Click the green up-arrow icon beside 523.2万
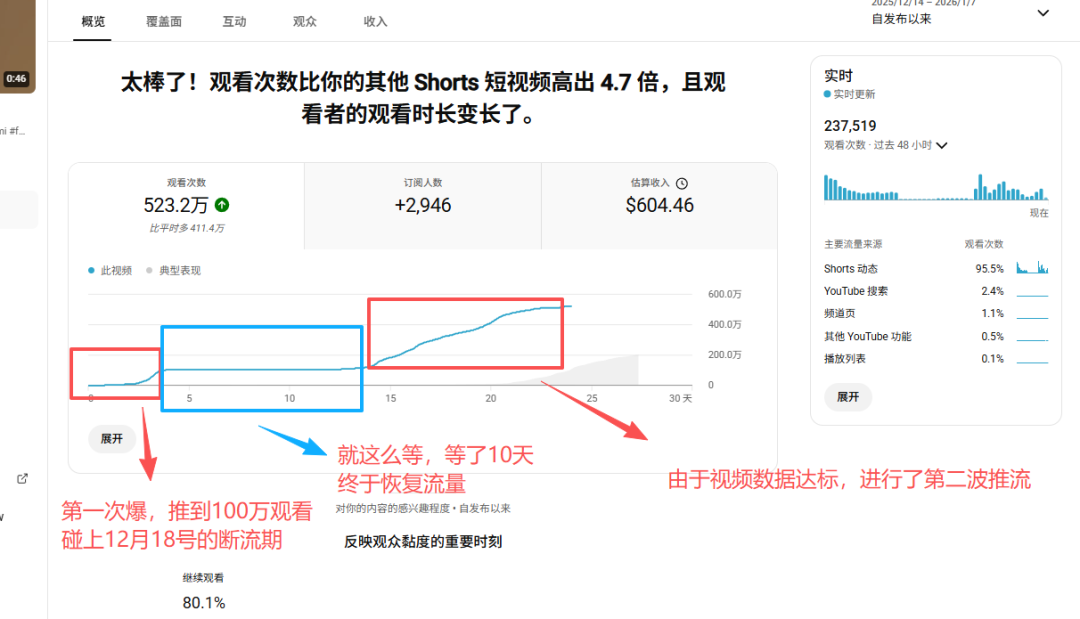The height and width of the screenshot is (619, 1080). (x=222, y=204)
